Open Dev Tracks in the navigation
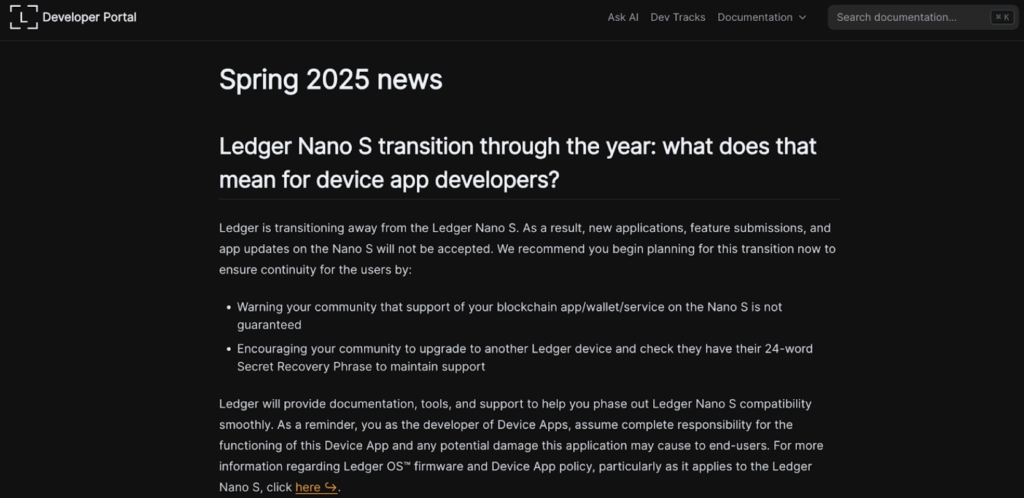Image resolution: width=1024 pixels, height=498 pixels. pyautogui.click(x=677, y=17)
